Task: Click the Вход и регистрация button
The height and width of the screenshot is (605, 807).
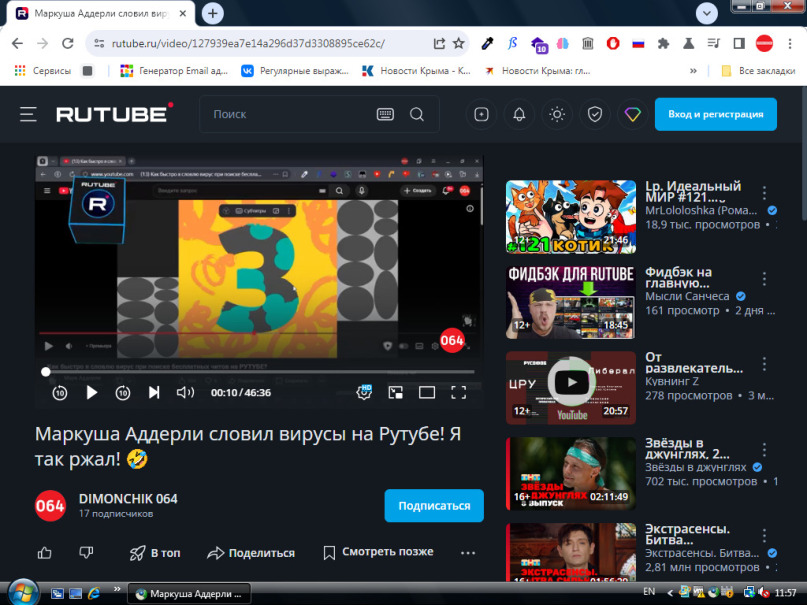Action: point(715,115)
